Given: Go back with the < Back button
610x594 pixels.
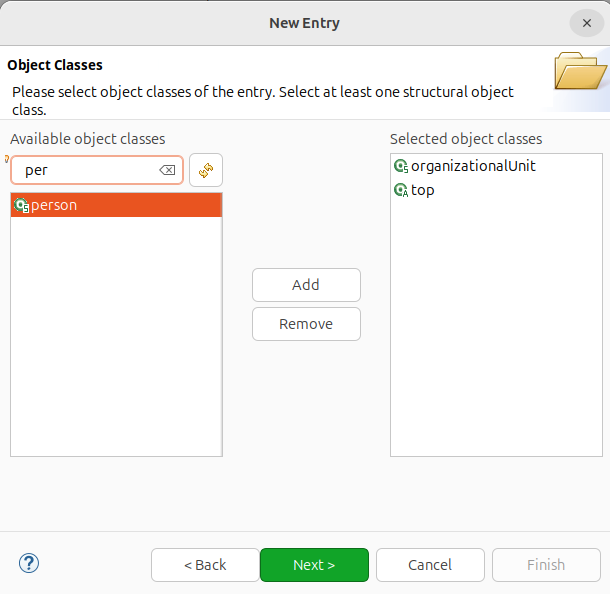Looking at the screenshot, I should [205, 565].
